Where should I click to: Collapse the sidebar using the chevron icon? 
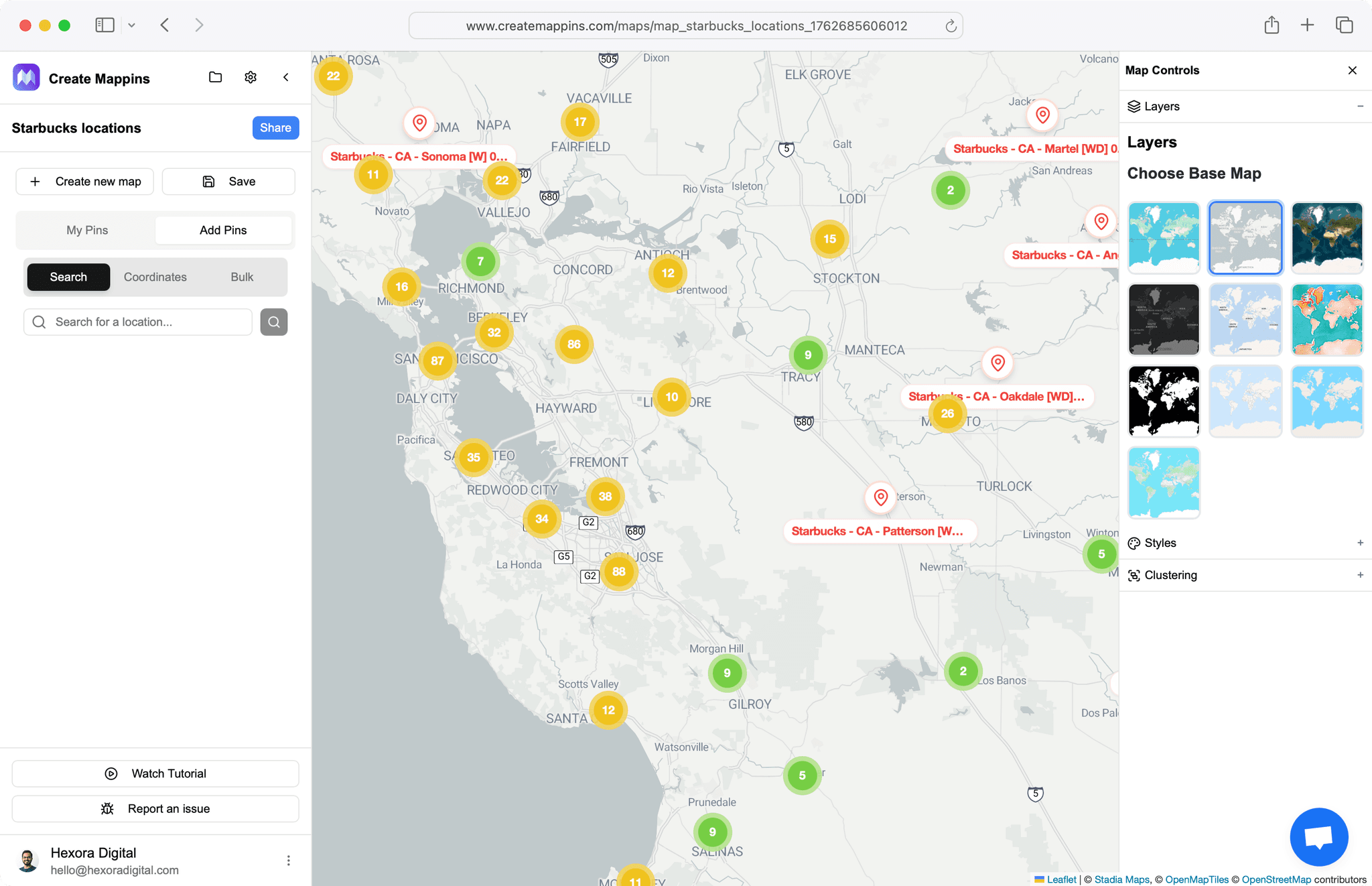tap(286, 77)
